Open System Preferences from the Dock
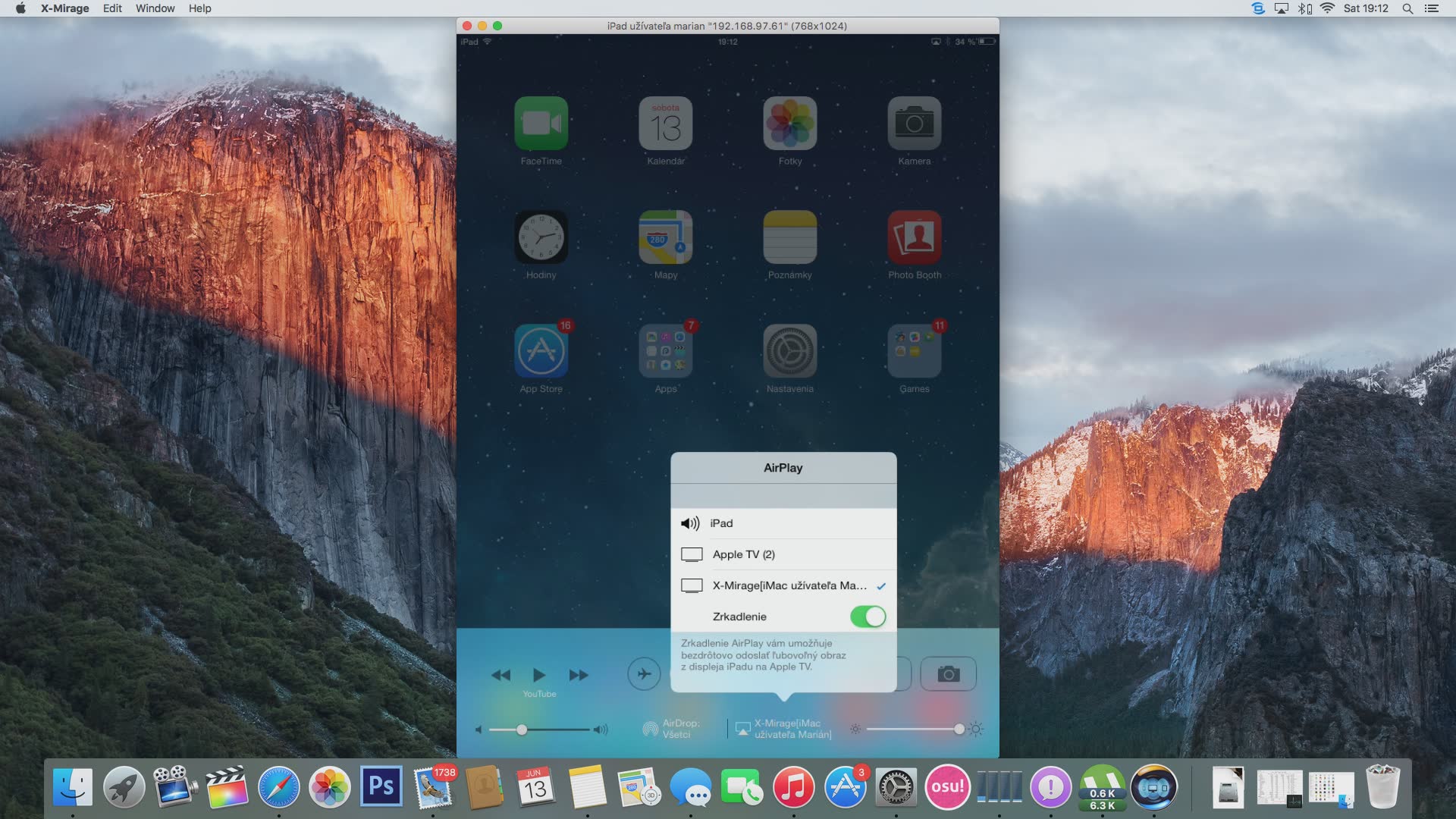This screenshot has width=1456, height=819. [x=896, y=787]
